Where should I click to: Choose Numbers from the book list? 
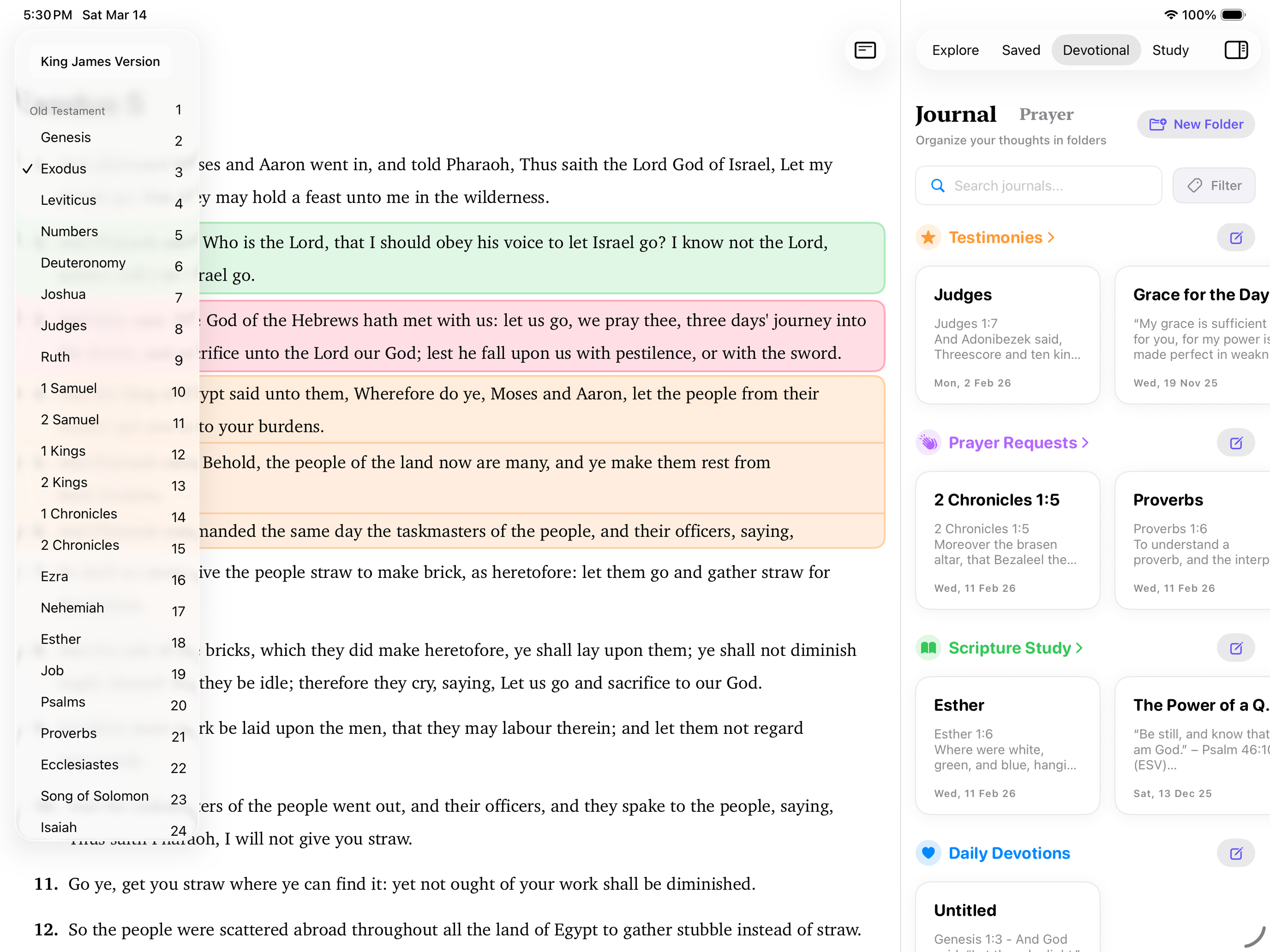[70, 231]
